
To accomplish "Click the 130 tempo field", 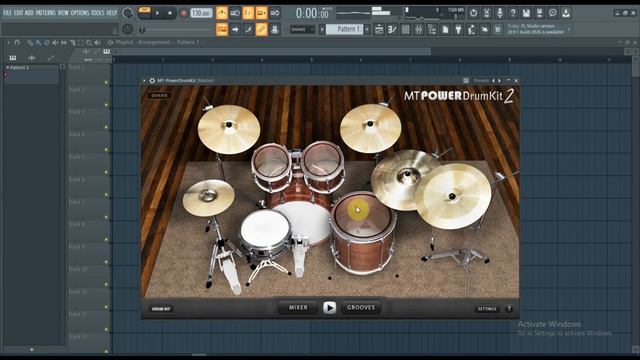I will (x=201, y=13).
